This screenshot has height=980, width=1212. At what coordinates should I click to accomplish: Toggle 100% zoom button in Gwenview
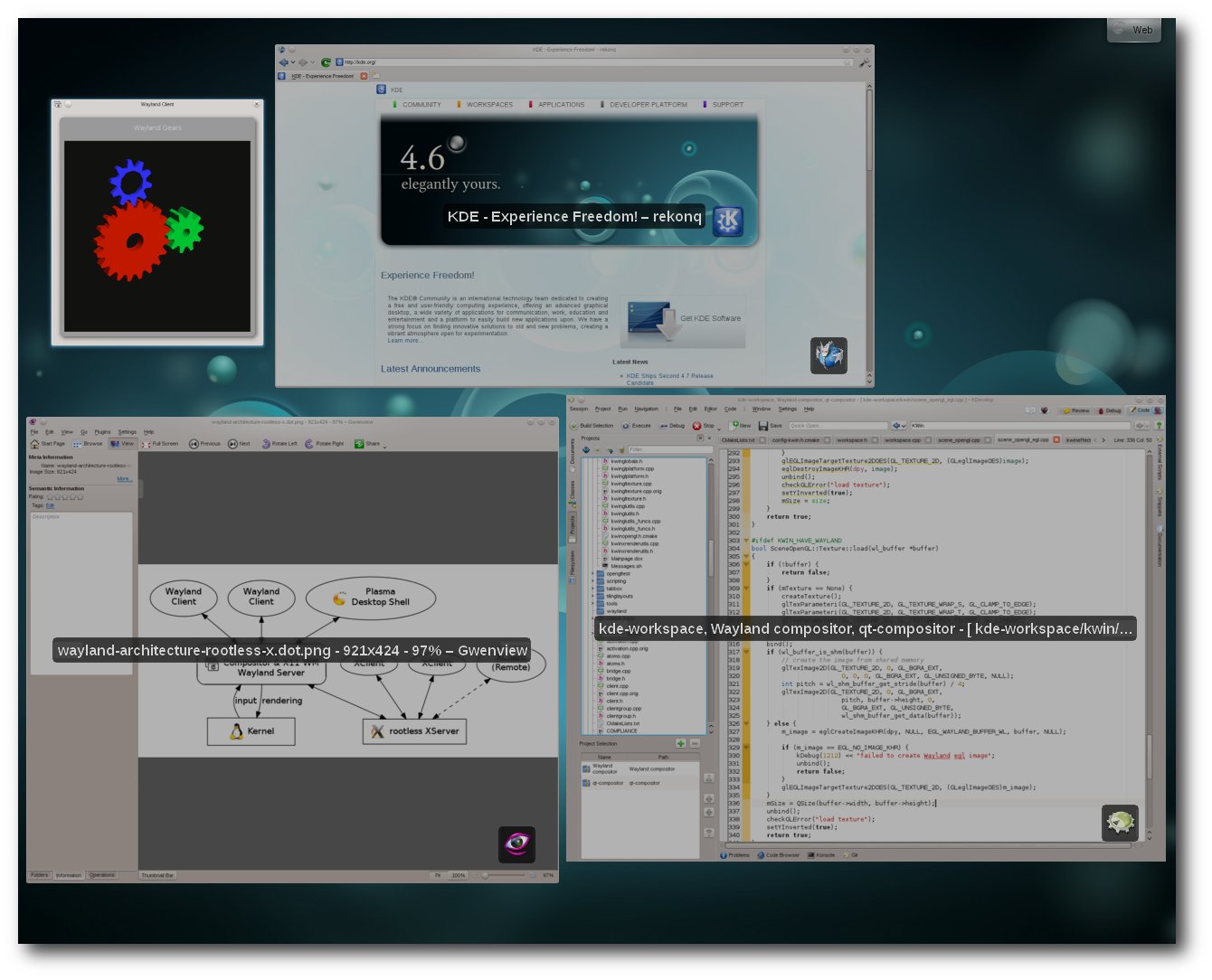pos(459,875)
